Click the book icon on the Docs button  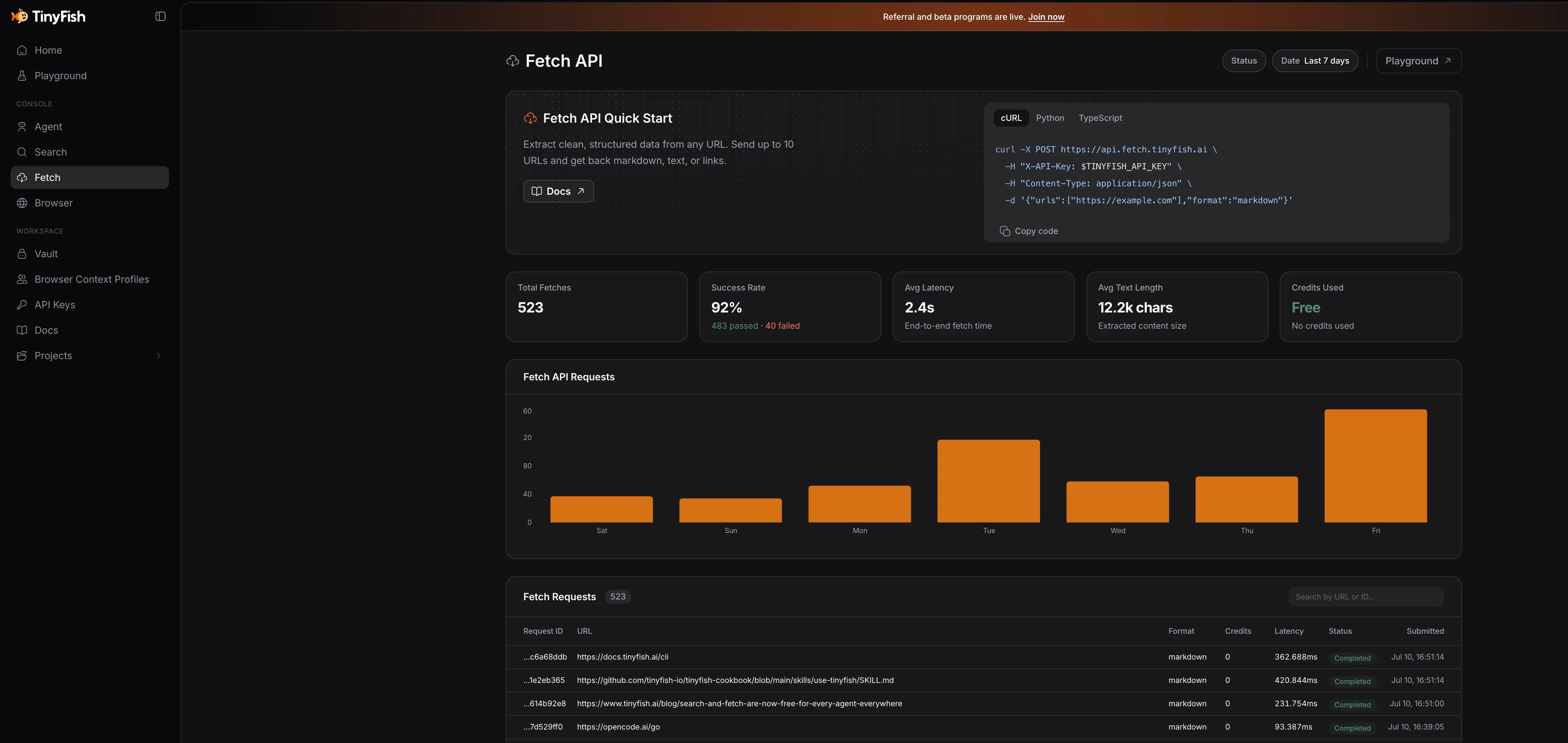pos(537,191)
